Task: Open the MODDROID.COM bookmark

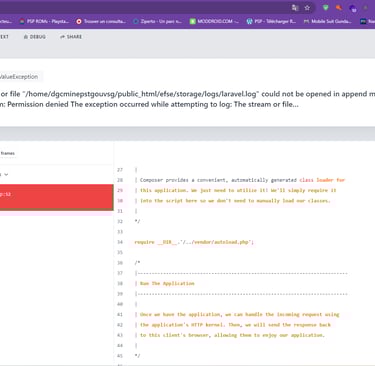Action: pos(214,21)
